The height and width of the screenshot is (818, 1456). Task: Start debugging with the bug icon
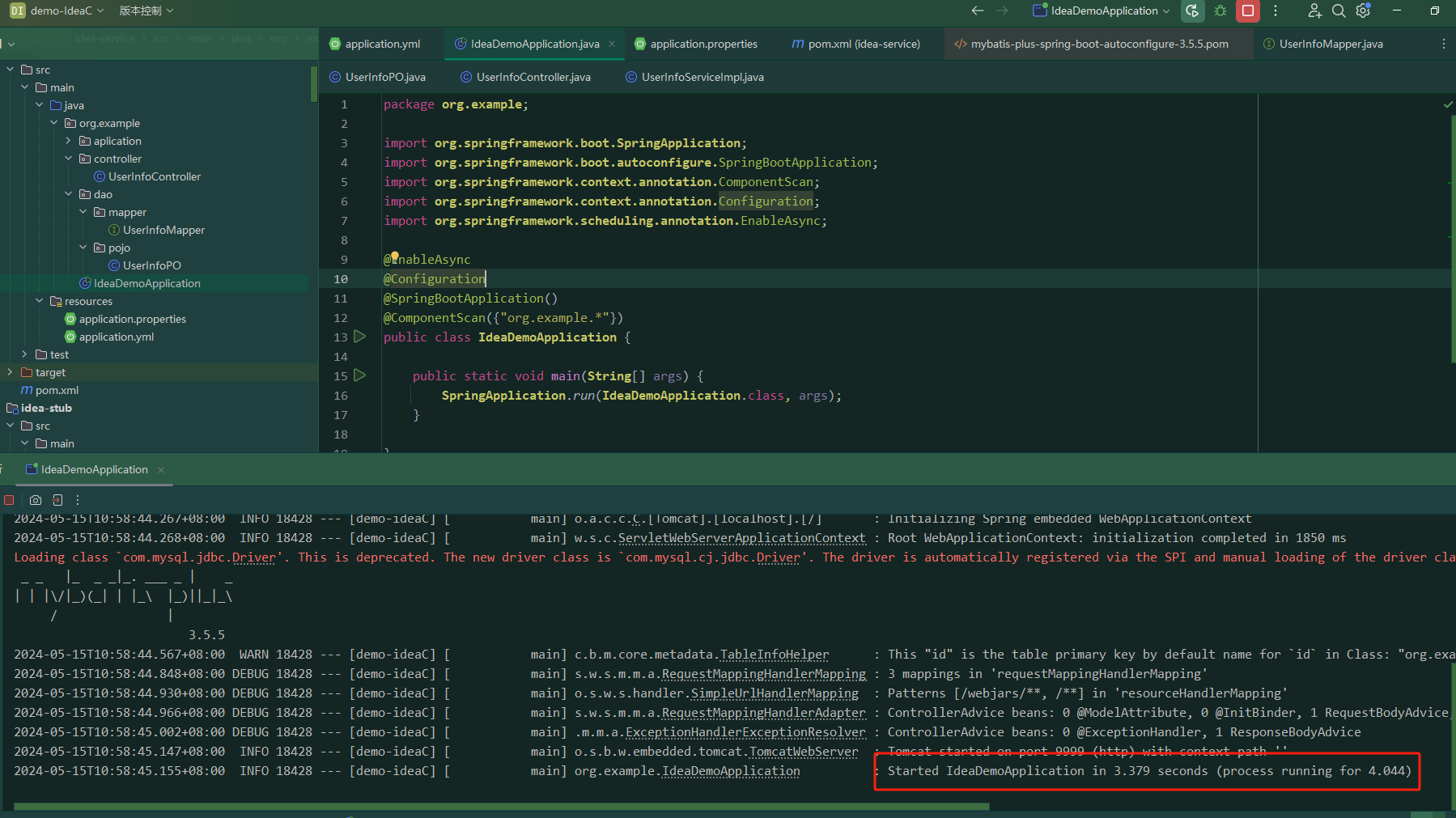coord(1220,11)
